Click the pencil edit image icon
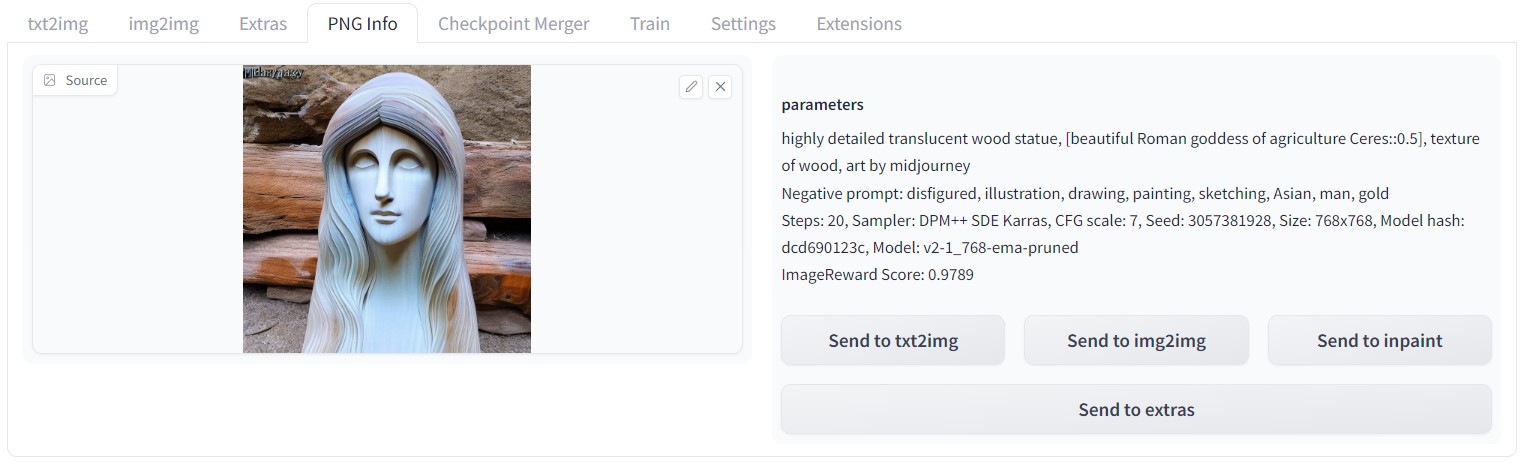This screenshot has height=463, width=1527. pos(691,87)
